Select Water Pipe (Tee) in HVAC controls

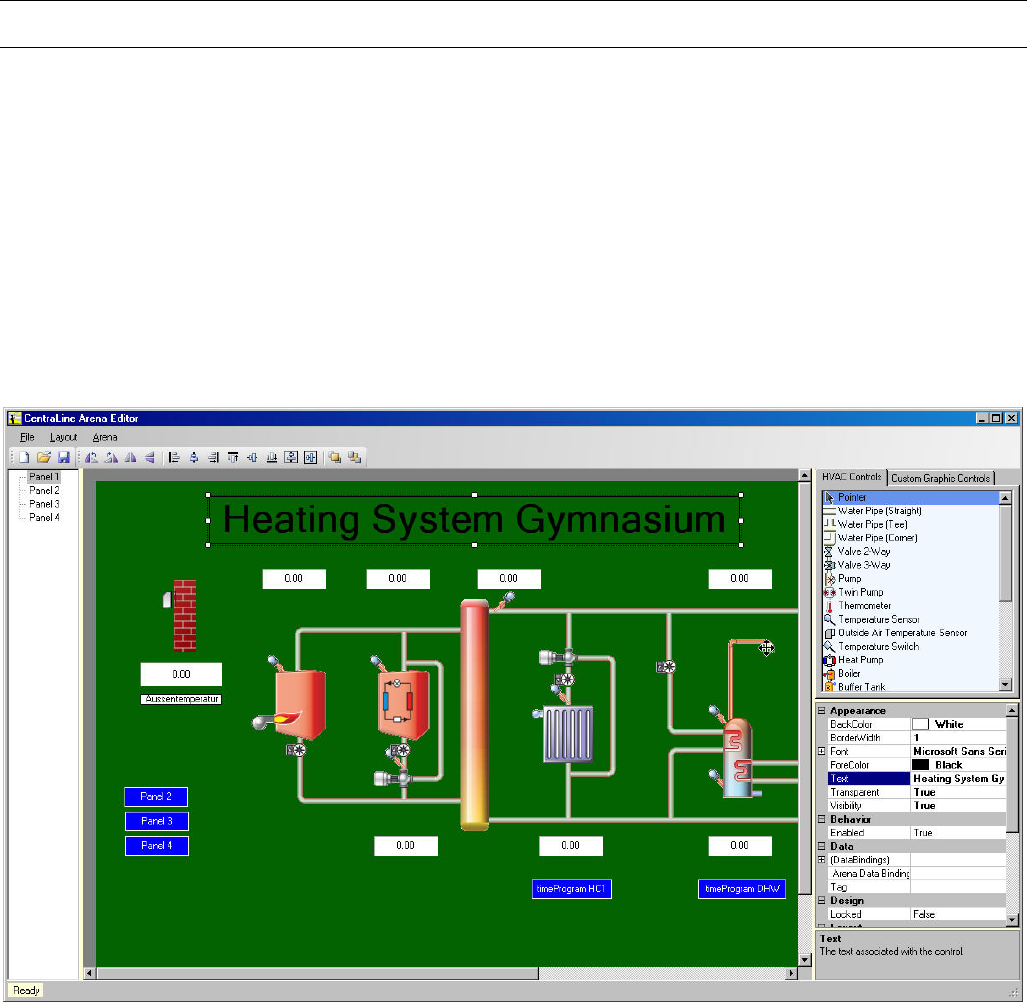pyautogui.click(x=872, y=524)
